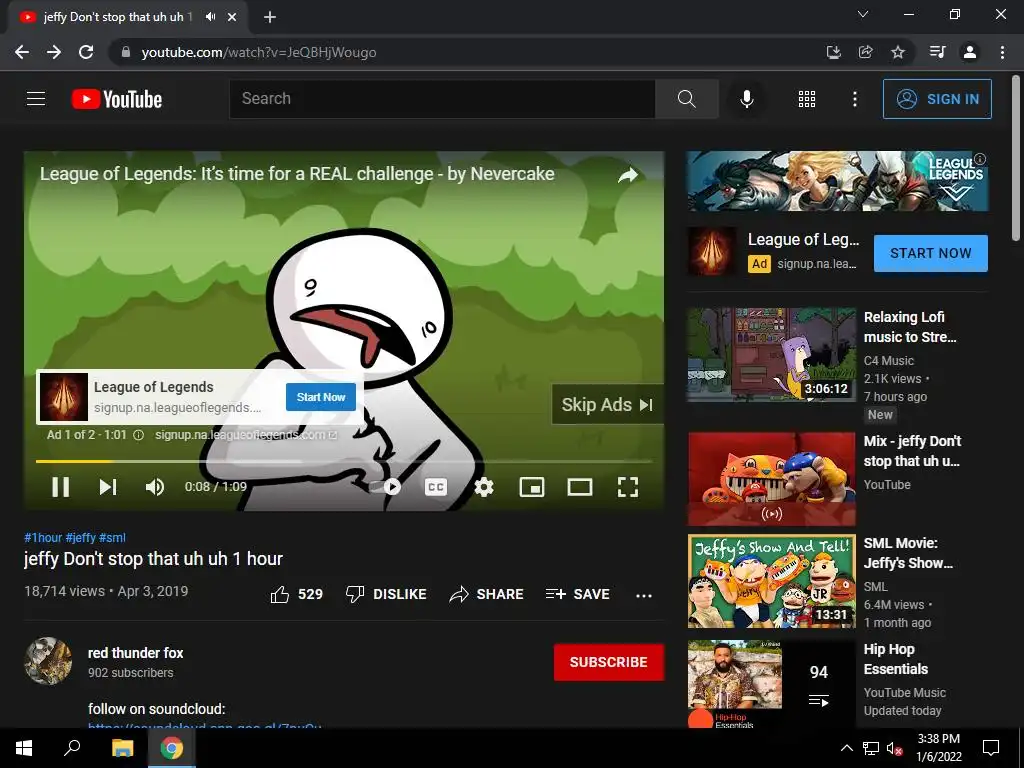The height and width of the screenshot is (768, 1024).
Task: Open the YouTube hamburger guide menu
Action: 36,99
